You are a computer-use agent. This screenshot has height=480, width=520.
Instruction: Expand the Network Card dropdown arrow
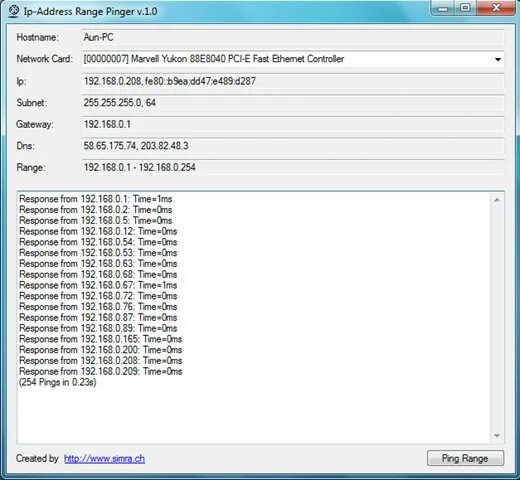(498, 59)
